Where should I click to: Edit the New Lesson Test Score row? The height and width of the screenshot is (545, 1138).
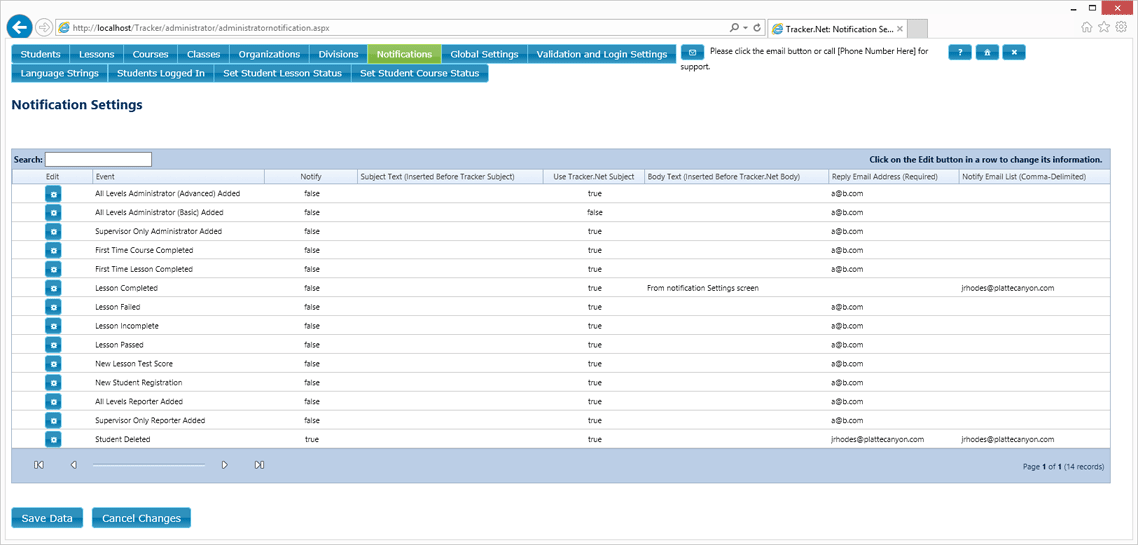pyautogui.click(x=53, y=364)
